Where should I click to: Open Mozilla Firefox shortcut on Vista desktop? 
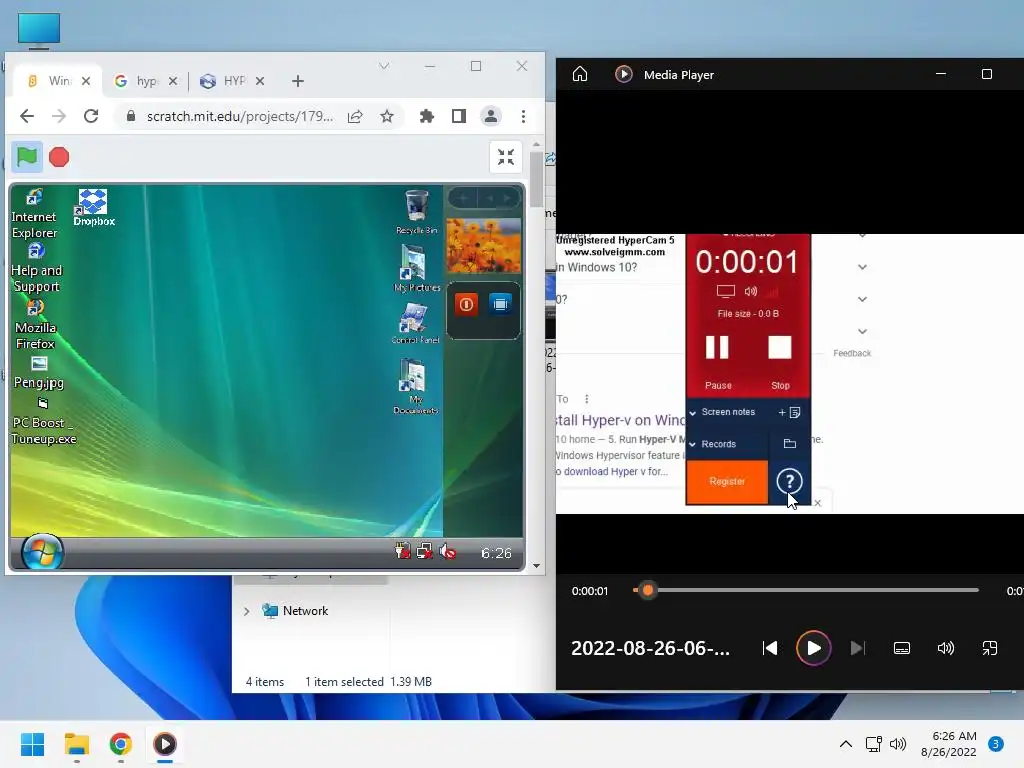pyautogui.click(x=35, y=325)
